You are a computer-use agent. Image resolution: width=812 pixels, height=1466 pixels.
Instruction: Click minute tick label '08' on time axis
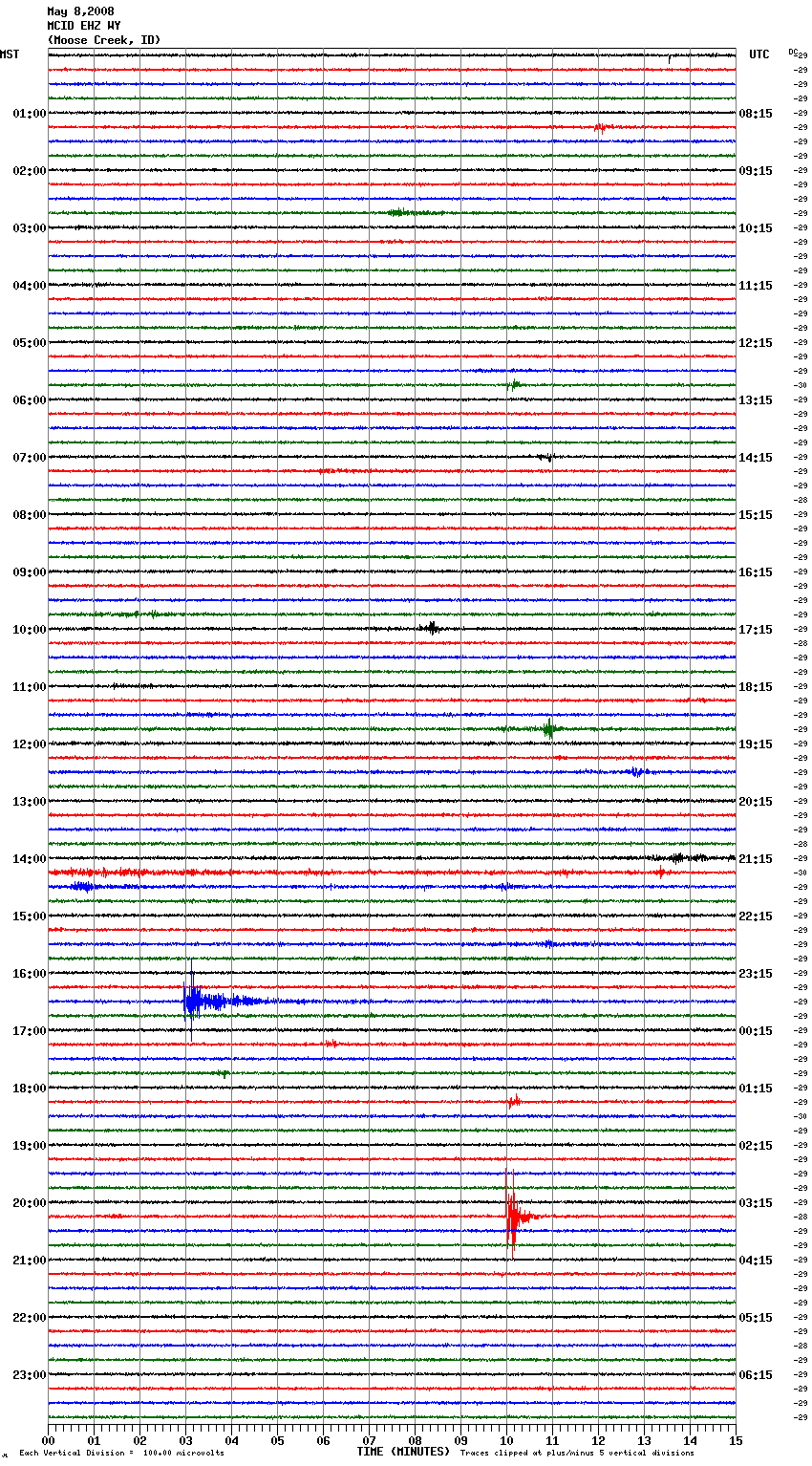pos(415,1440)
